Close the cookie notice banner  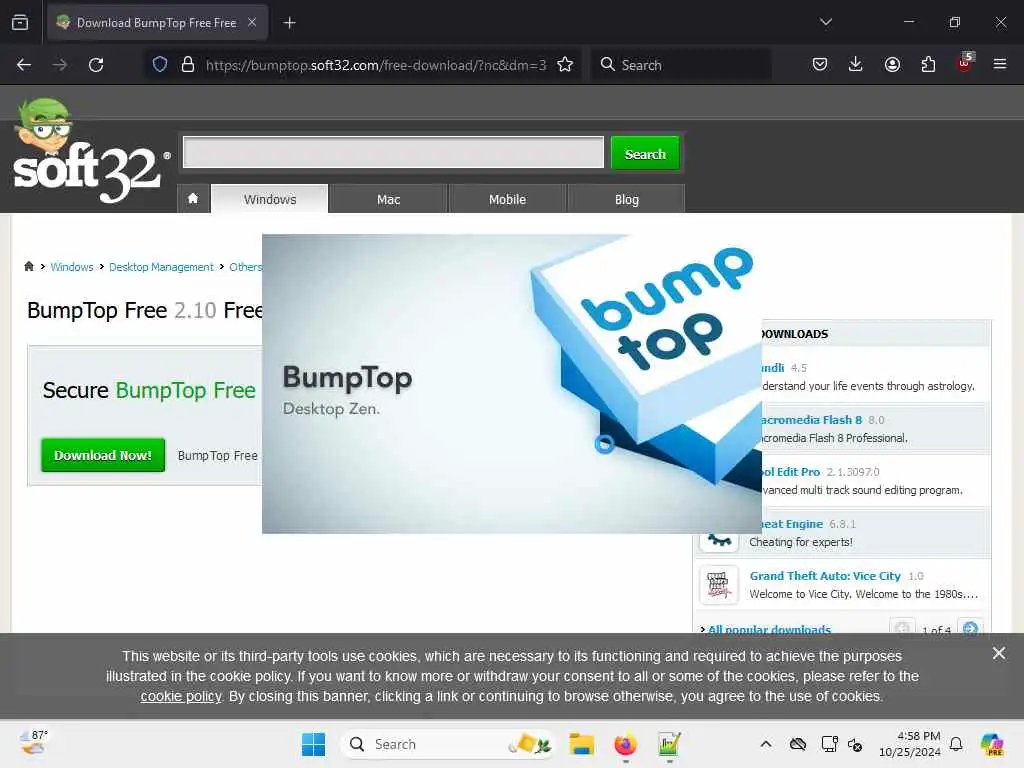999,653
